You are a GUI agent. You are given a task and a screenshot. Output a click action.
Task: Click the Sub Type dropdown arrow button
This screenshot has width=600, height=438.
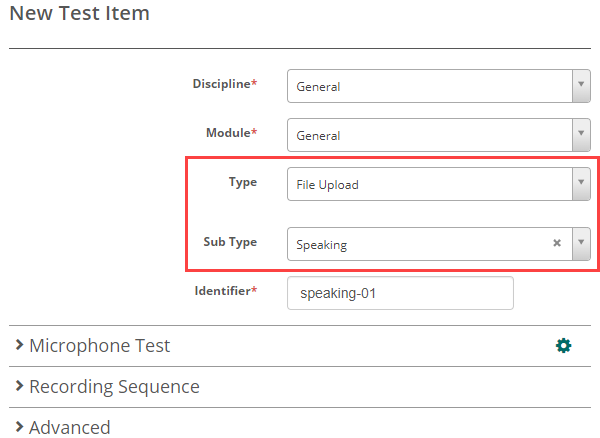pos(580,243)
